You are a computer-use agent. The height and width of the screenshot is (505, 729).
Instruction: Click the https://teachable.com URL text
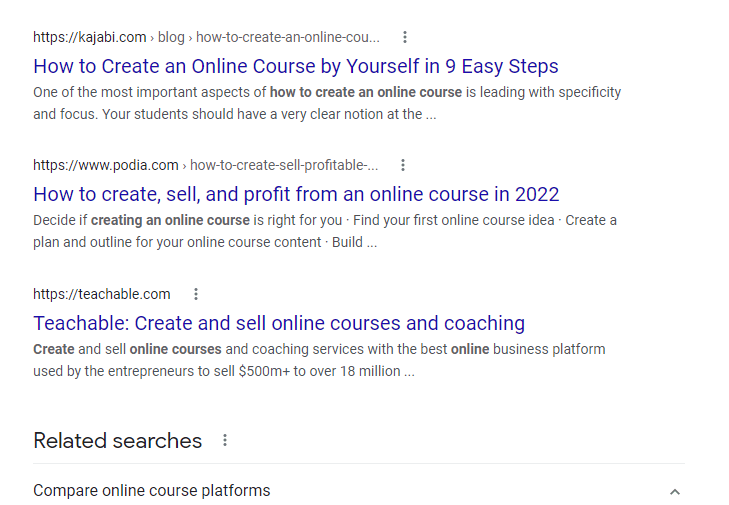click(102, 294)
